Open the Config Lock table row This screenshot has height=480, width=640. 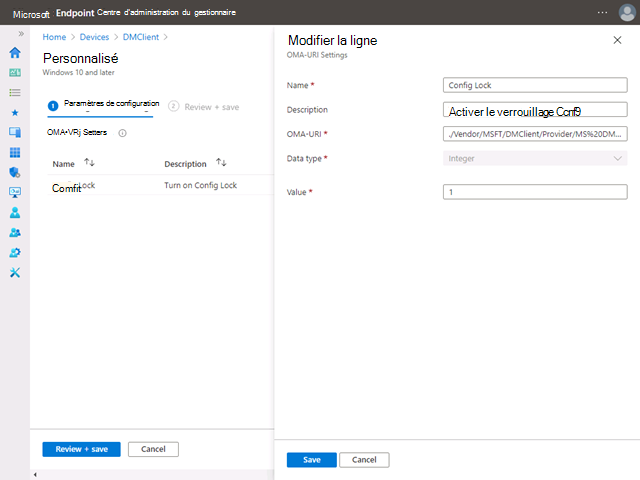point(160,185)
